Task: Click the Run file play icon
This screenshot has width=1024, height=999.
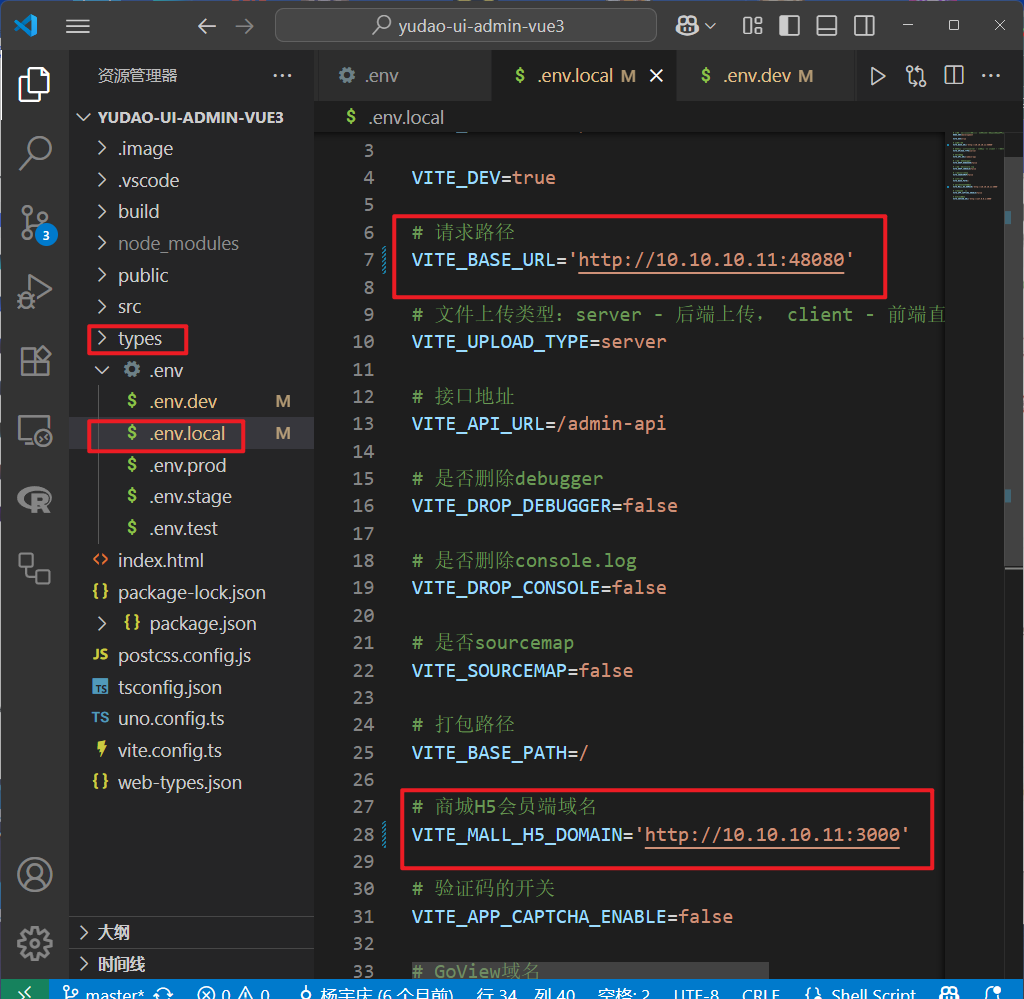Action: pyautogui.click(x=878, y=76)
